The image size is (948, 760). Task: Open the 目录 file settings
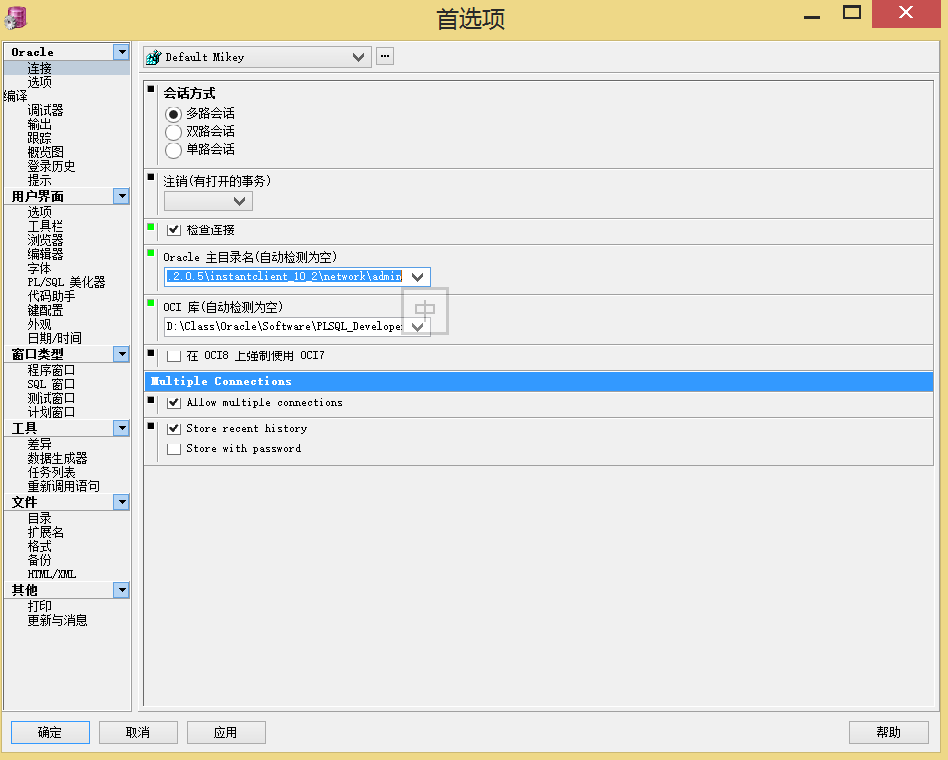(39, 518)
